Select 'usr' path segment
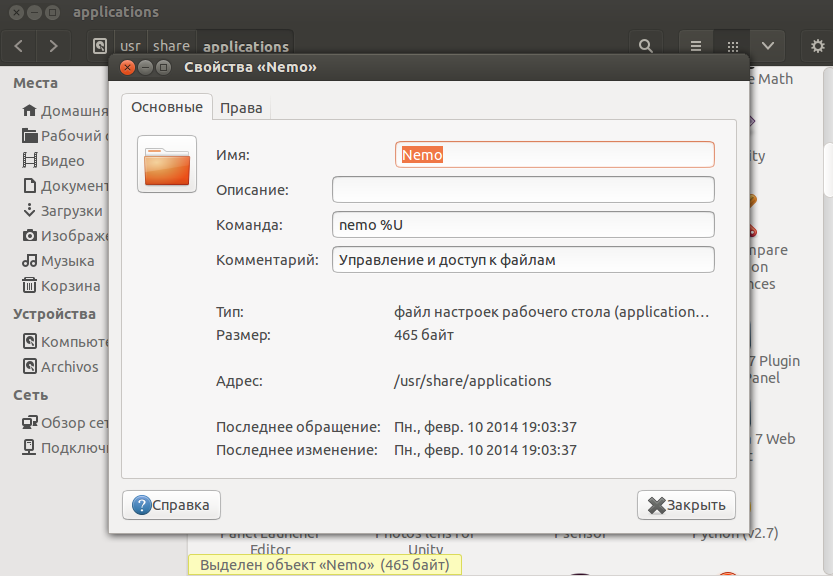 (130, 46)
